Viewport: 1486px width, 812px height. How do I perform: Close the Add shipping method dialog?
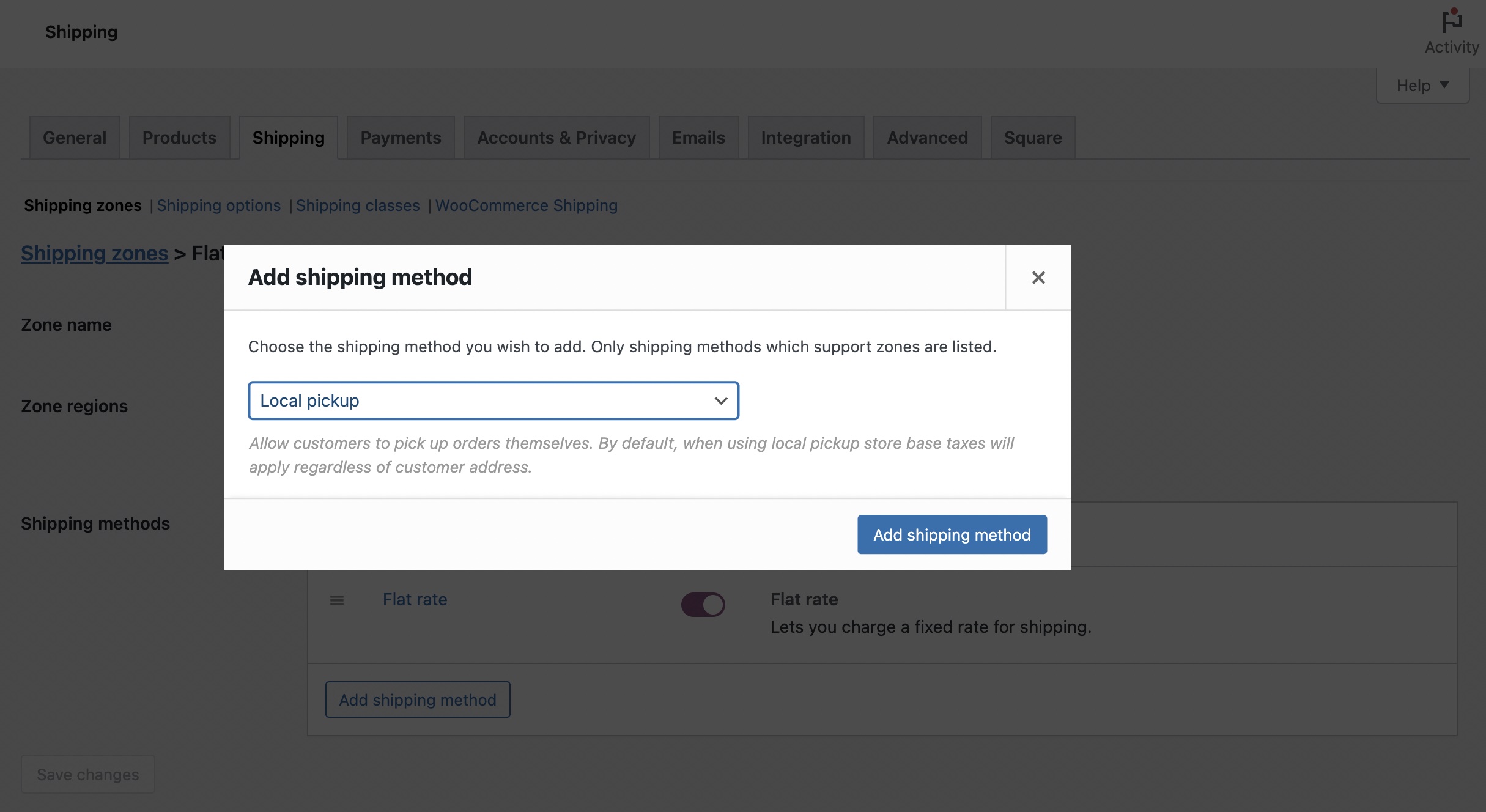point(1038,278)
